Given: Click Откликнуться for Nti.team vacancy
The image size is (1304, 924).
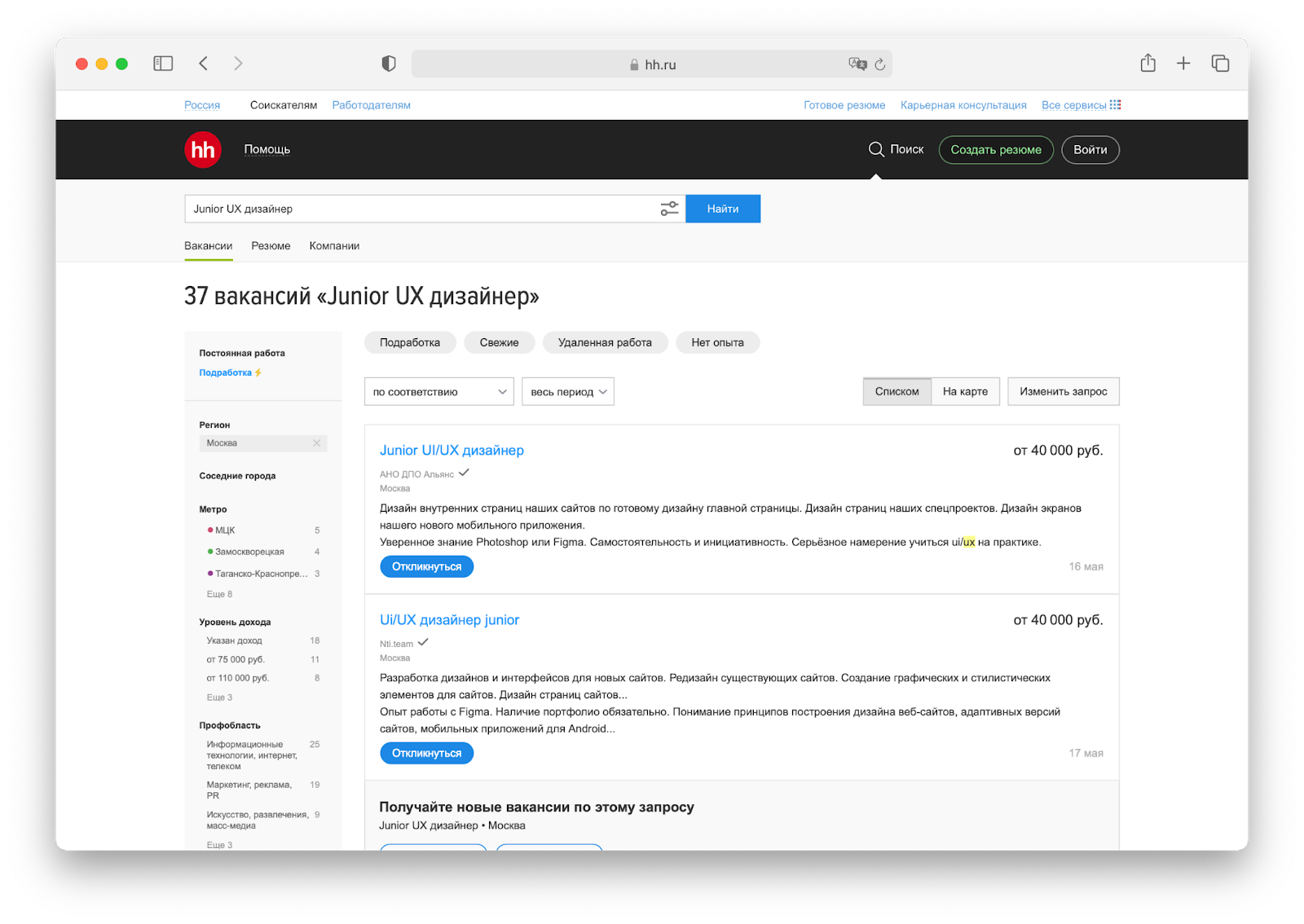Looking at the screenshot, I should [x=427, y=754].
